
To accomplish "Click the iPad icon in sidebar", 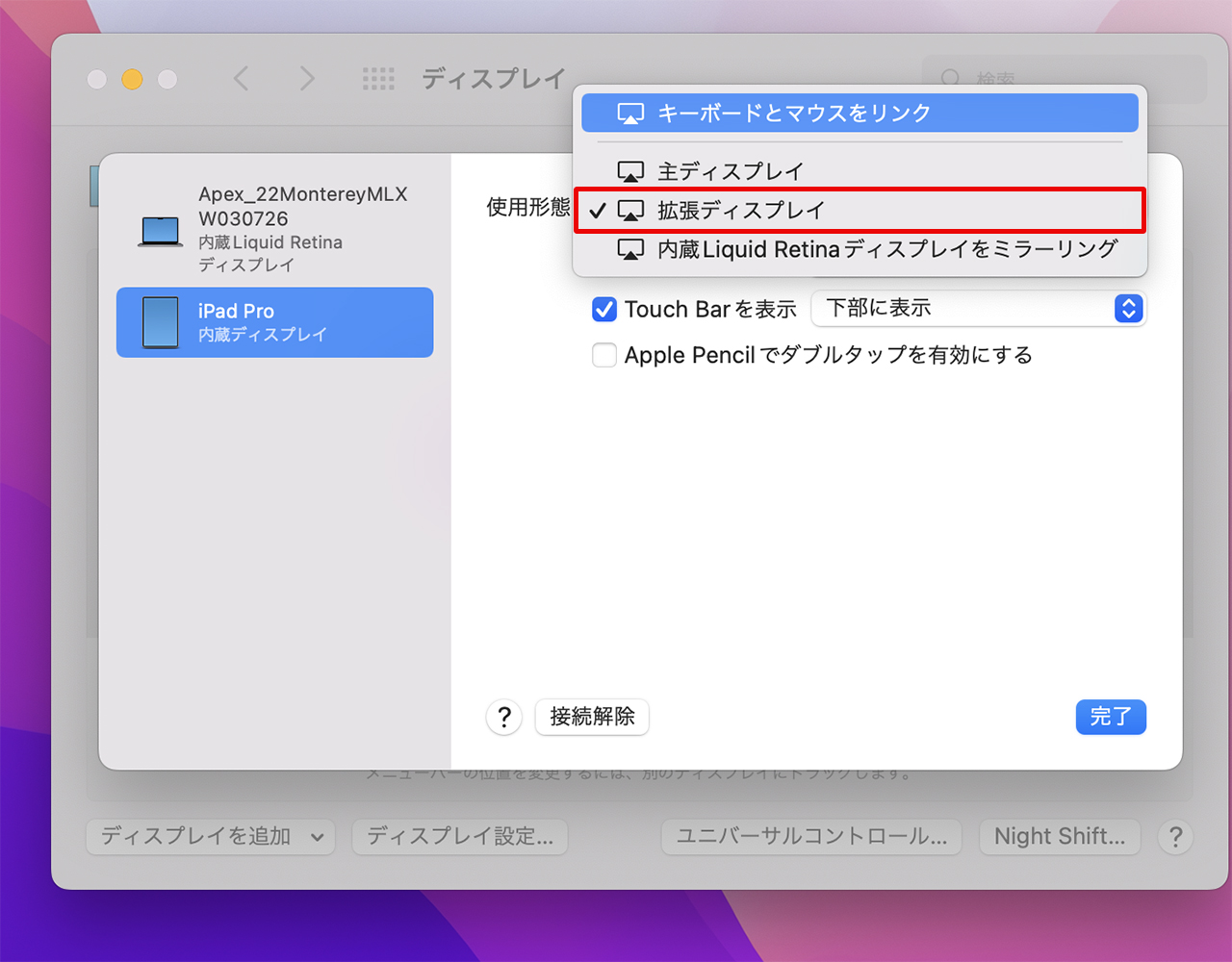I will point(160,322).
